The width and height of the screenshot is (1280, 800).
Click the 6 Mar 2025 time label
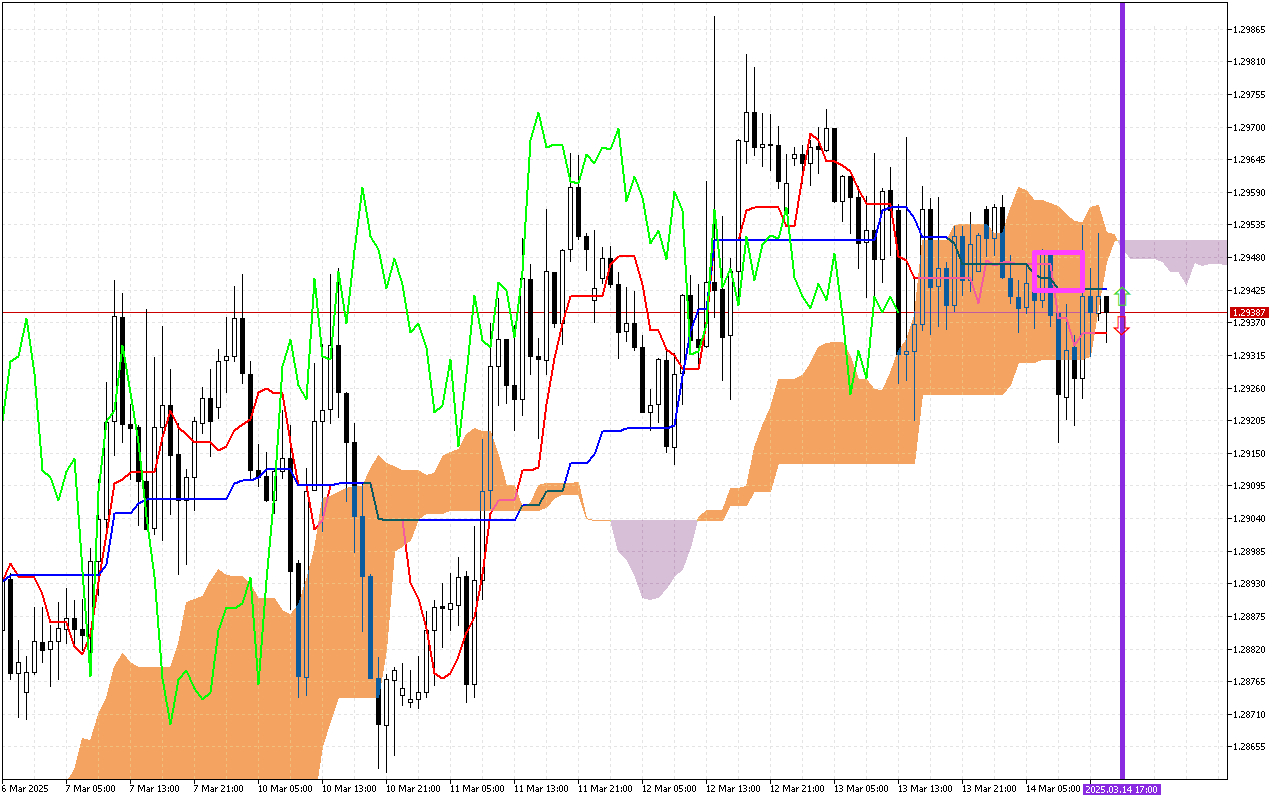[26, 789]
